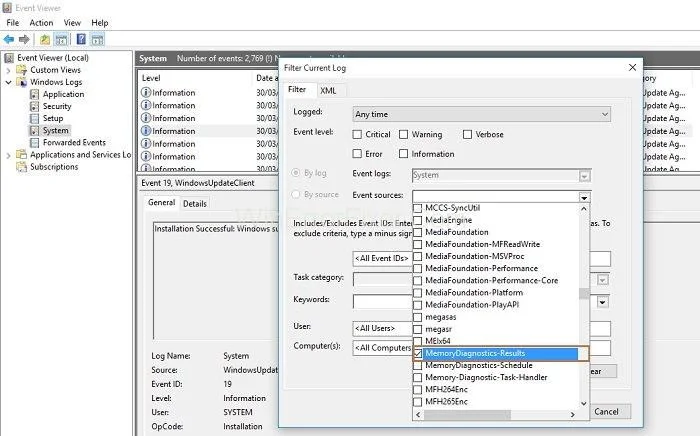700x436 pixels.
Task: Open the Task category dropdown arrow
Action: click(603, 280)
